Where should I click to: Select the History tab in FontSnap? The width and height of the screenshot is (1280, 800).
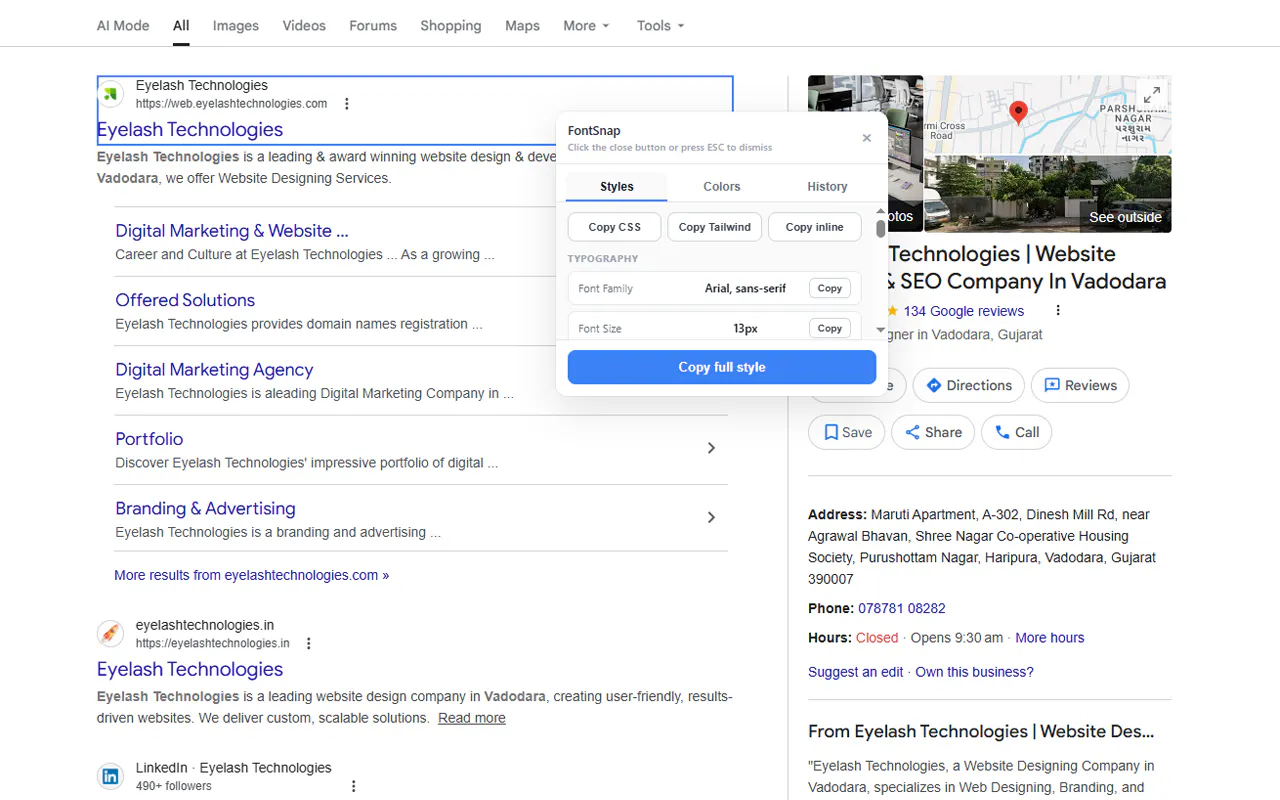pos(827,187)
